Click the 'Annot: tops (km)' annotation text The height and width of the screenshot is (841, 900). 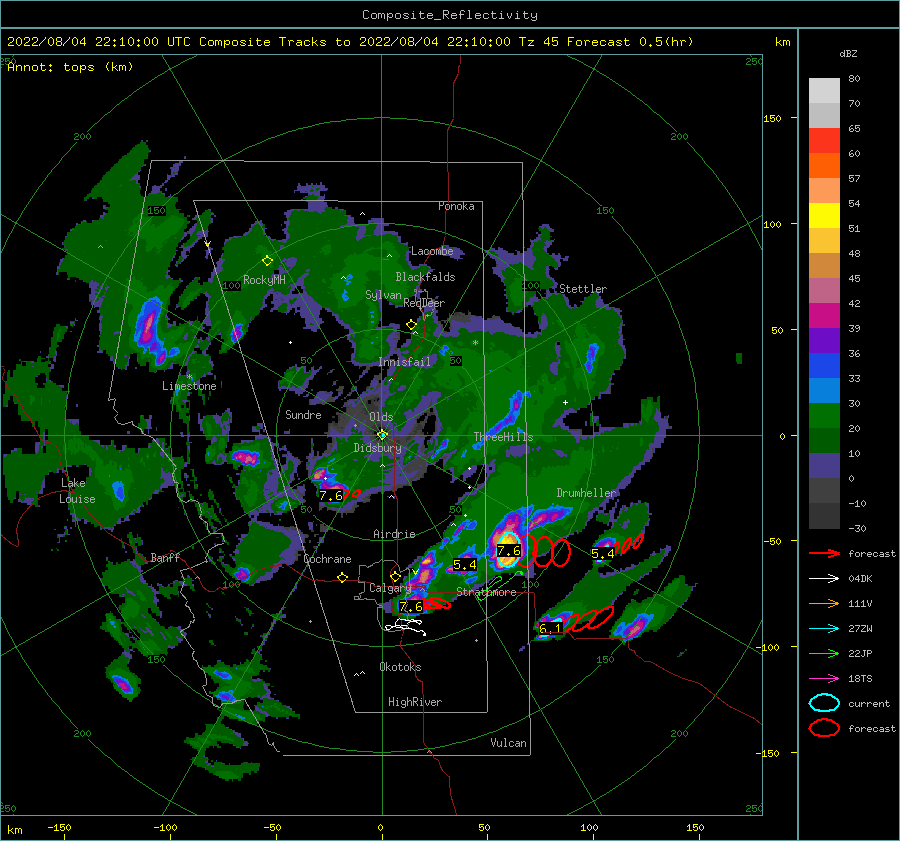[x=70, y=67]
